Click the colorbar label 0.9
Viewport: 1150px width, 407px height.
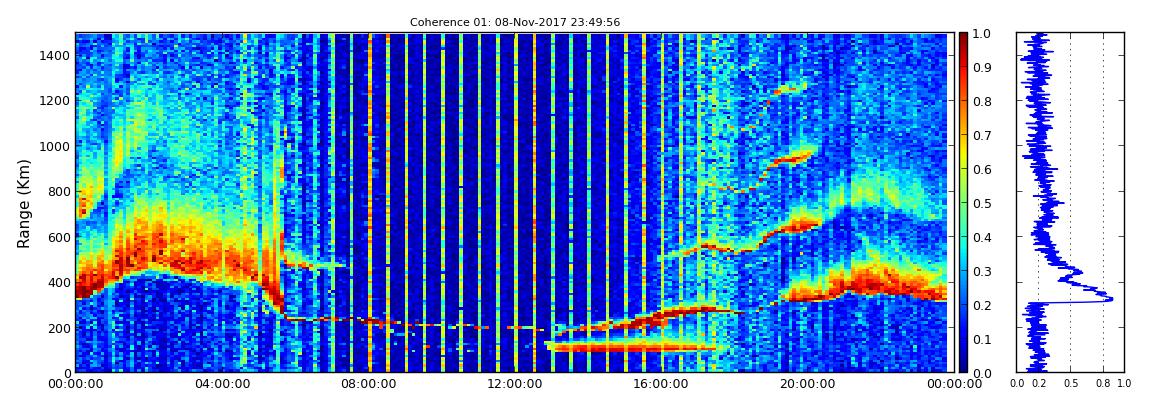984,67
